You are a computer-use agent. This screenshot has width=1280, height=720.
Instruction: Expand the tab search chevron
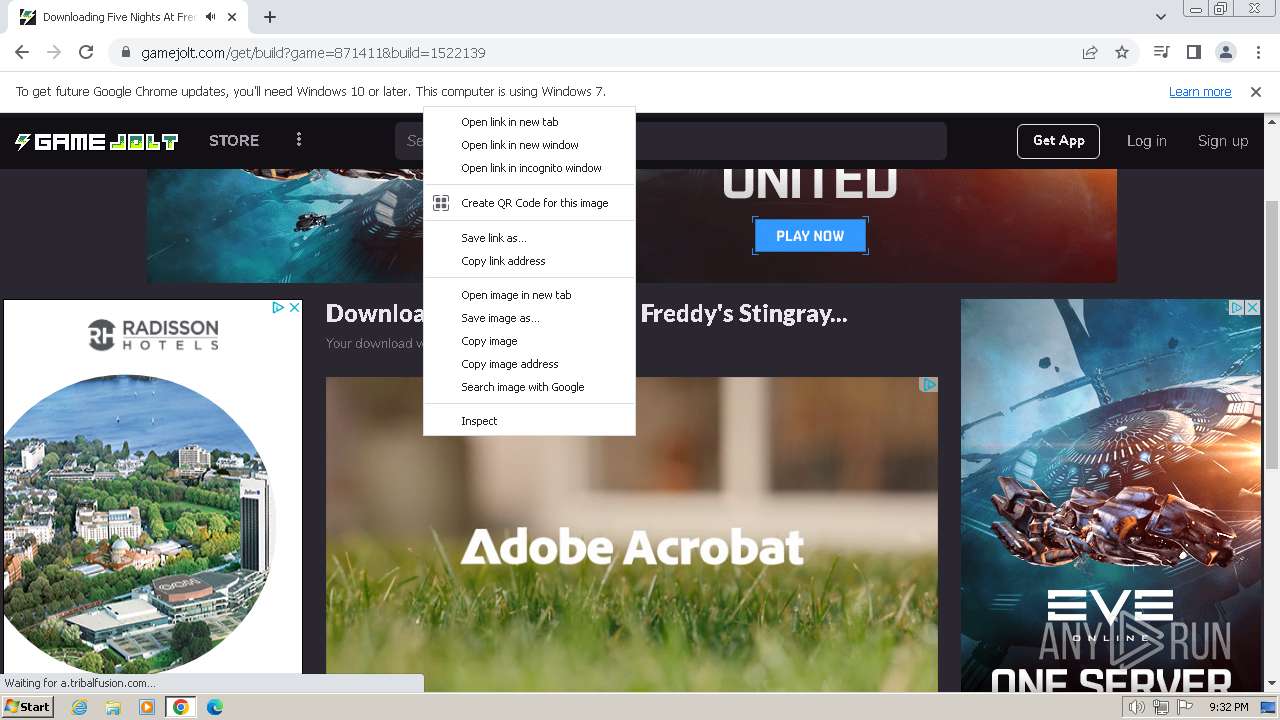point(1161,17)
